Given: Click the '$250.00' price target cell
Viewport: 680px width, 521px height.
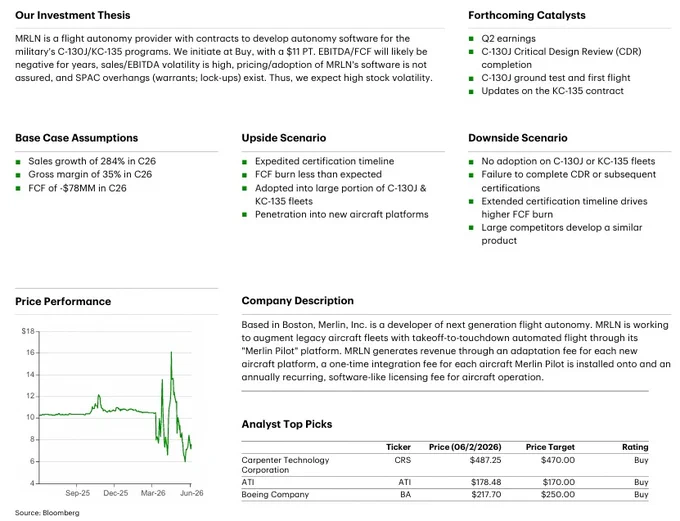Looking at the screenshot, I should pyautogui.click(x=558, y=494).
